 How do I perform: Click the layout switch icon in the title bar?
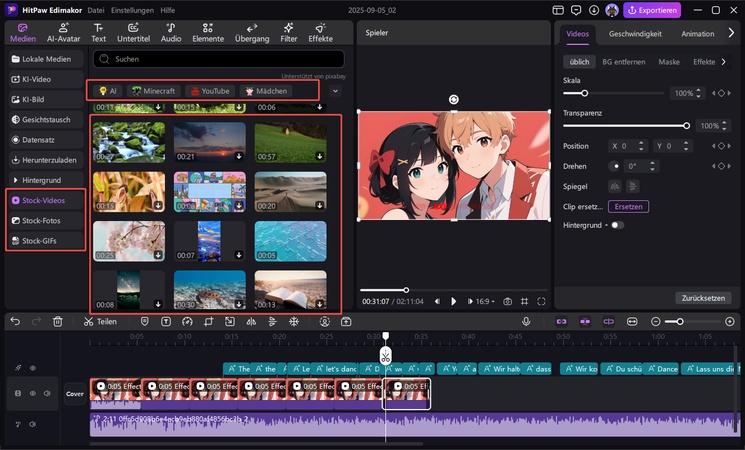coord(558,10)
